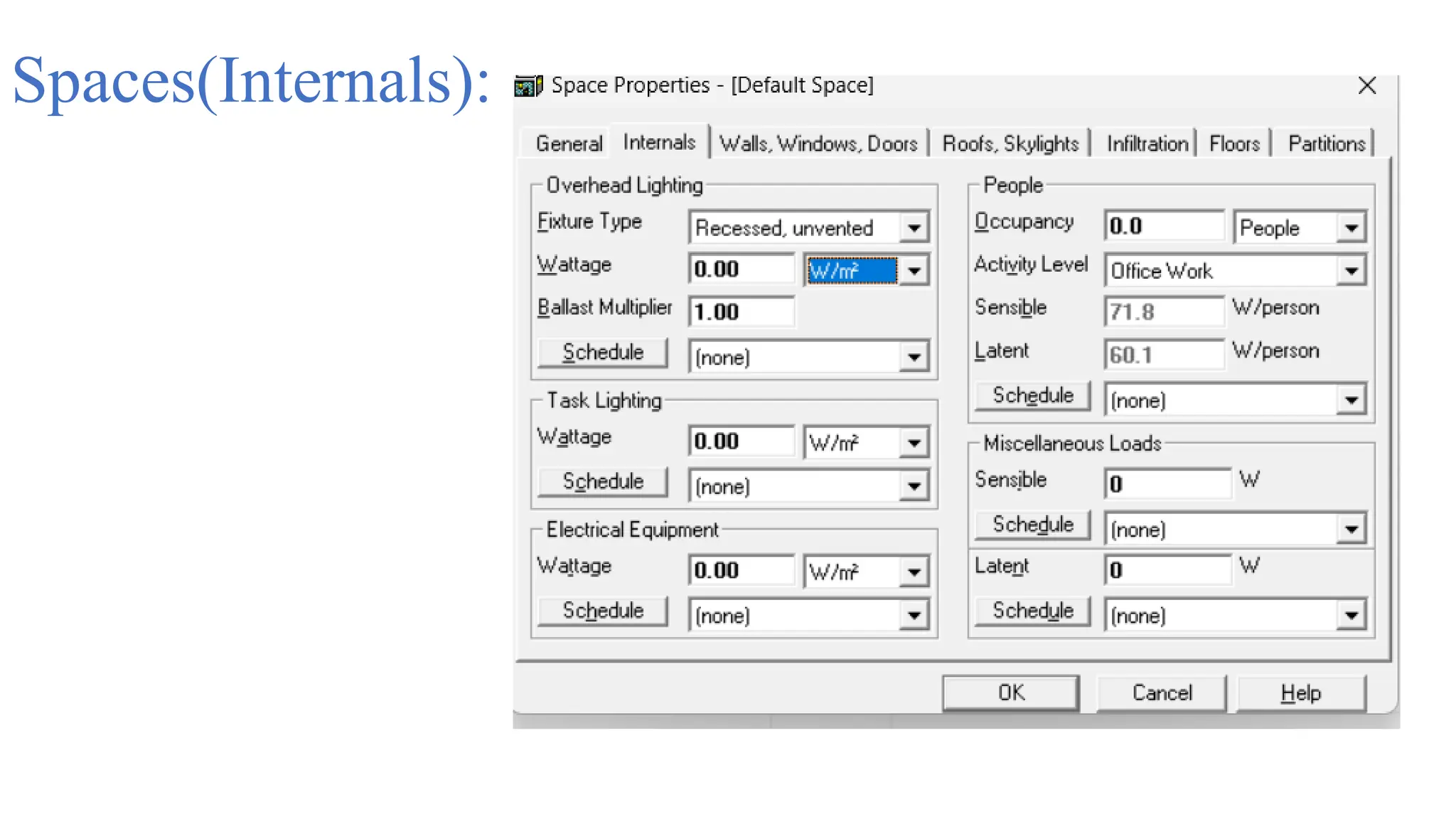The image size is (1456, 819).
Task: Open the Occupancy People units dropdown
Action: tap(1351, 228)
